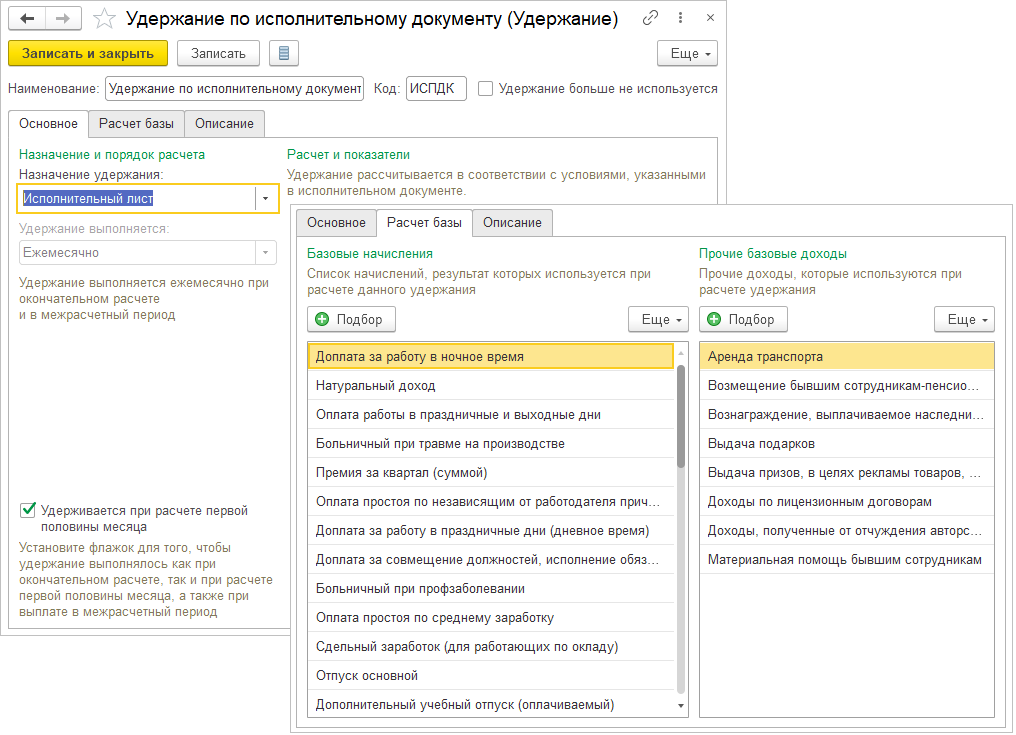Viewport: 1016px width, 735px height.
Task: Toggle withholding in first half of month
Action: pos(28,511)
